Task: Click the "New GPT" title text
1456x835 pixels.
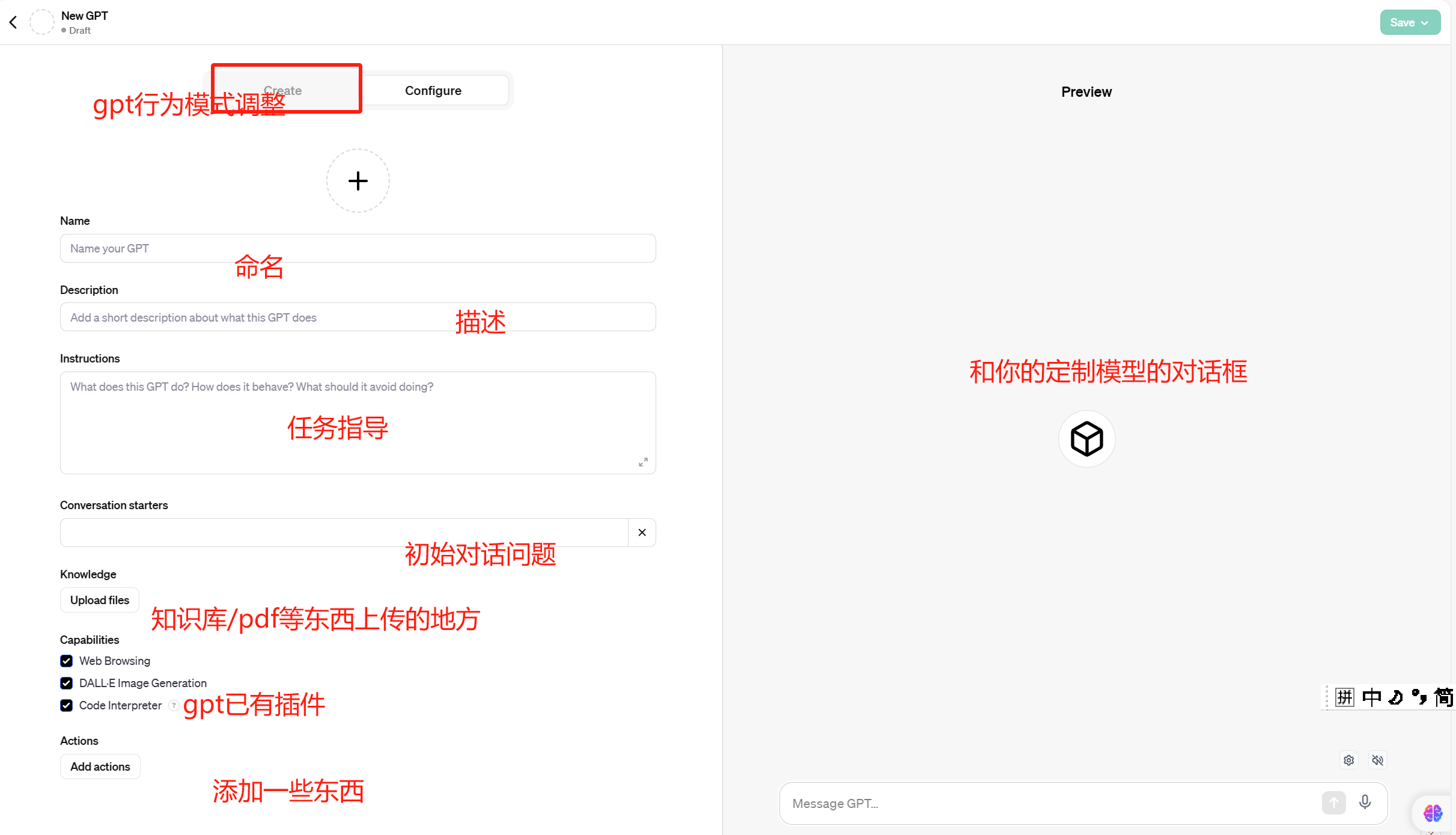Action: 85,16
